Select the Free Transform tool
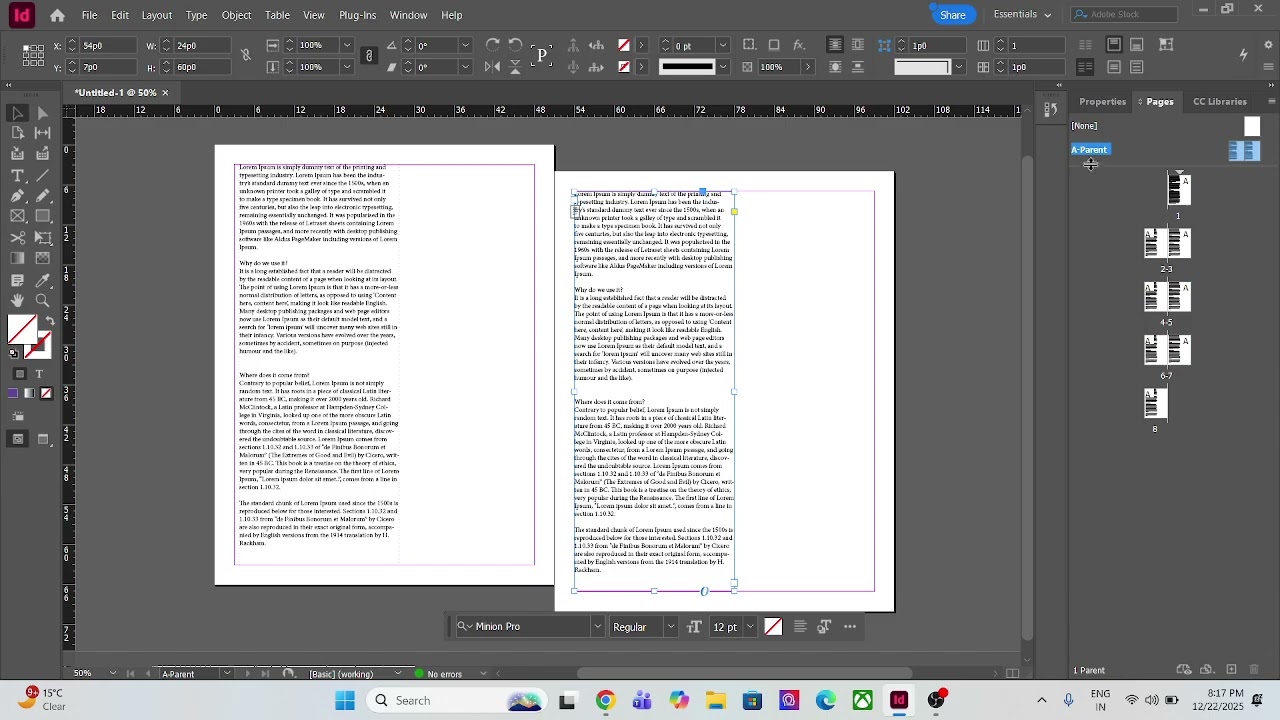This screenshot has width=1280, height=720. click(x=43, y=238)
